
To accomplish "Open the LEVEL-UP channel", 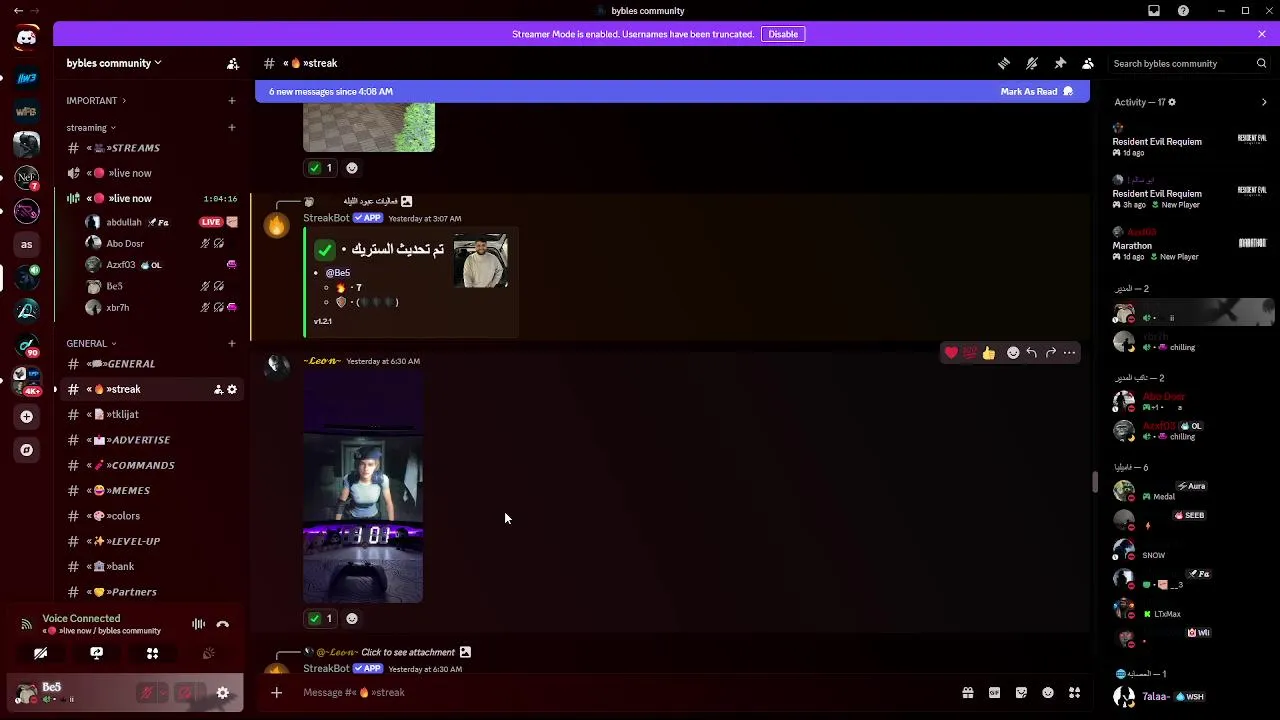I will (x=150, y=541).
